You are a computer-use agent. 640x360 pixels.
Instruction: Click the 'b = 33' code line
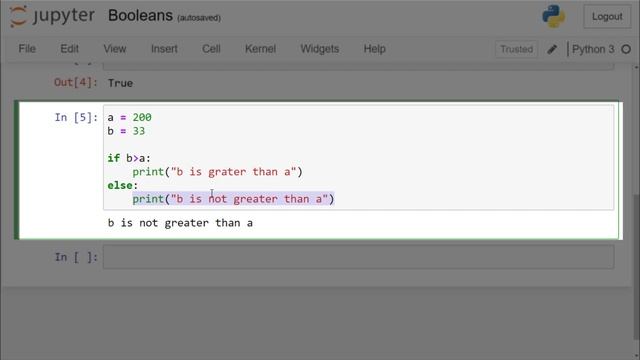point(126,131)
